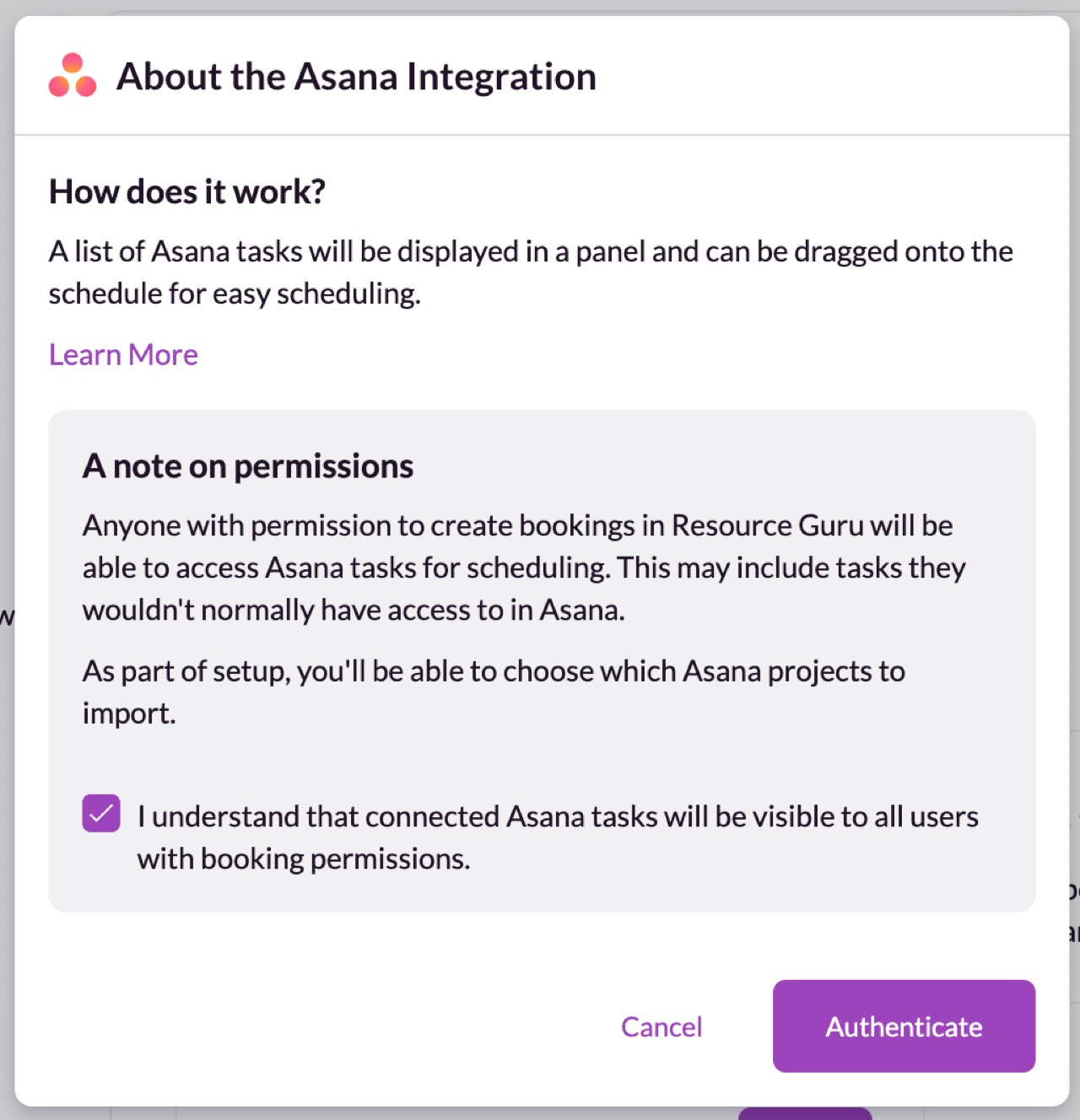The height and width of the screenshot is (1120, 1080).
Task: Click the empty white area left of Cancel
Action: [x=321, y=1026]
